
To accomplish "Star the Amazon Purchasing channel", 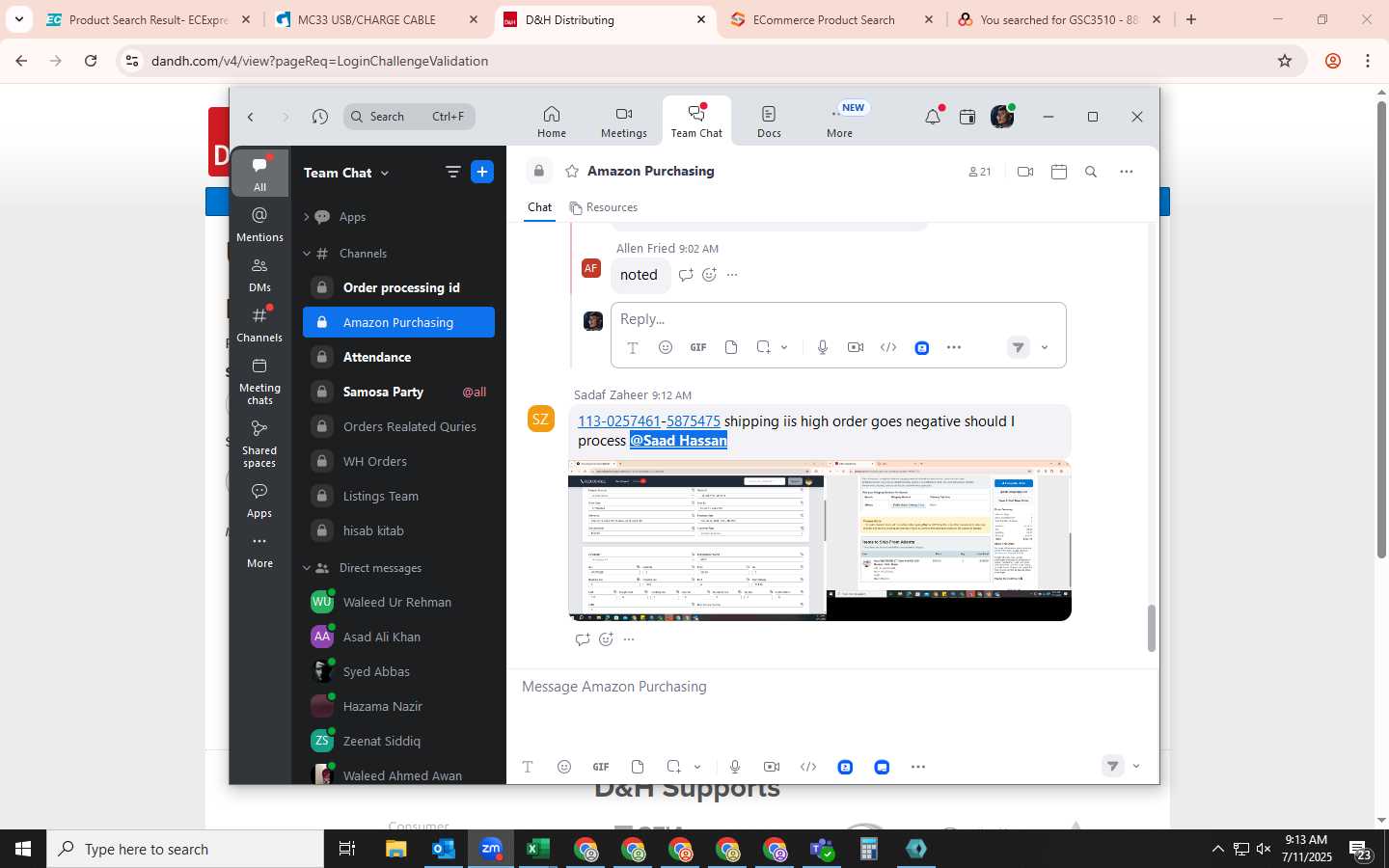I will [572, 171].
